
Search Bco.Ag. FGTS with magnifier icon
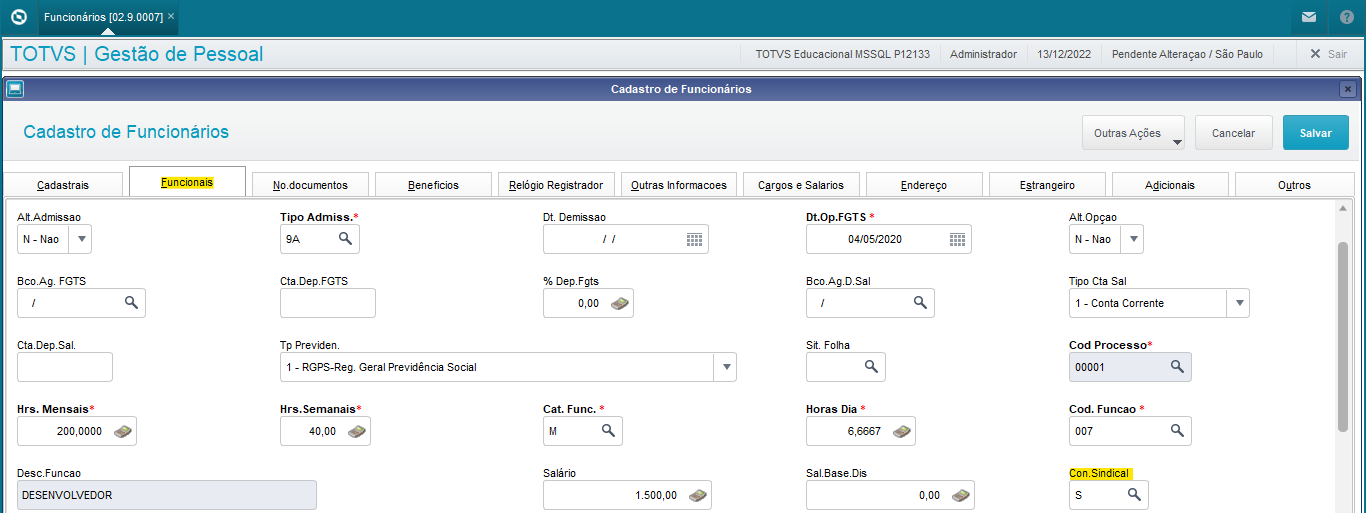point(131,303)
